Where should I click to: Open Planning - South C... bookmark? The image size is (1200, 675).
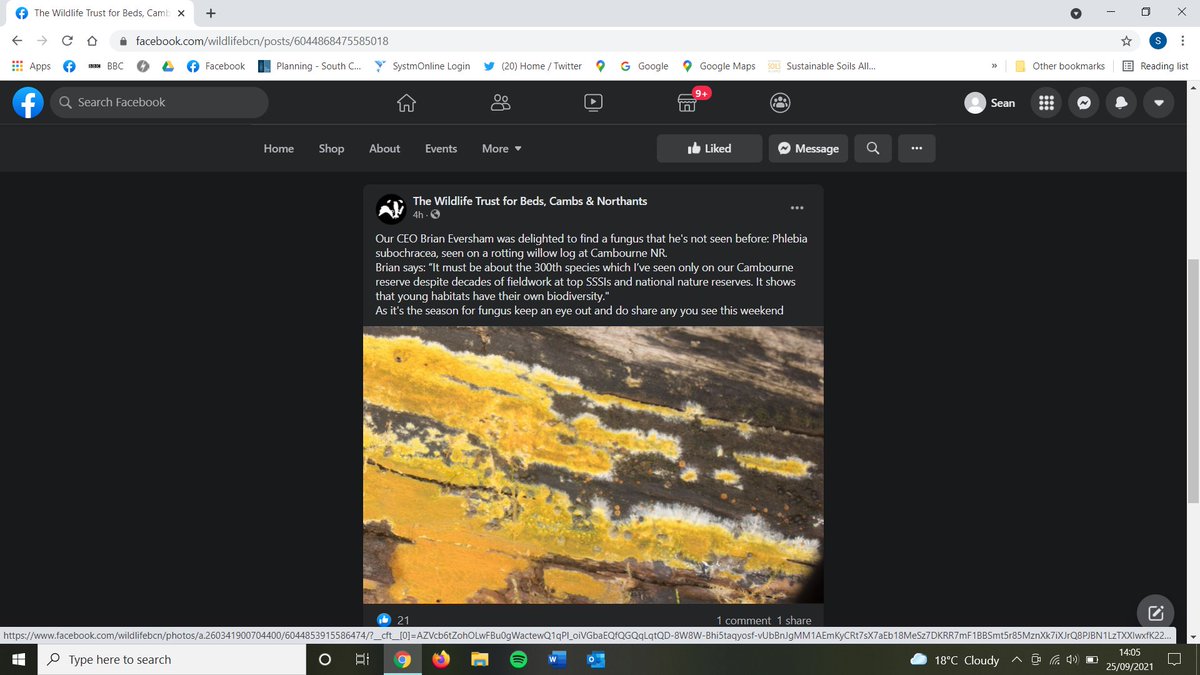(310, 66)
